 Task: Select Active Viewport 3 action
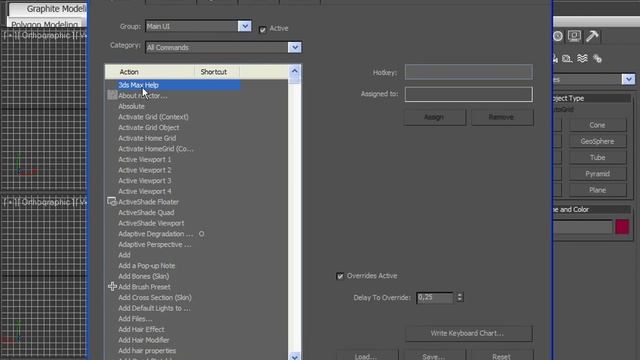pyautogui.click(x=145, y=180)
